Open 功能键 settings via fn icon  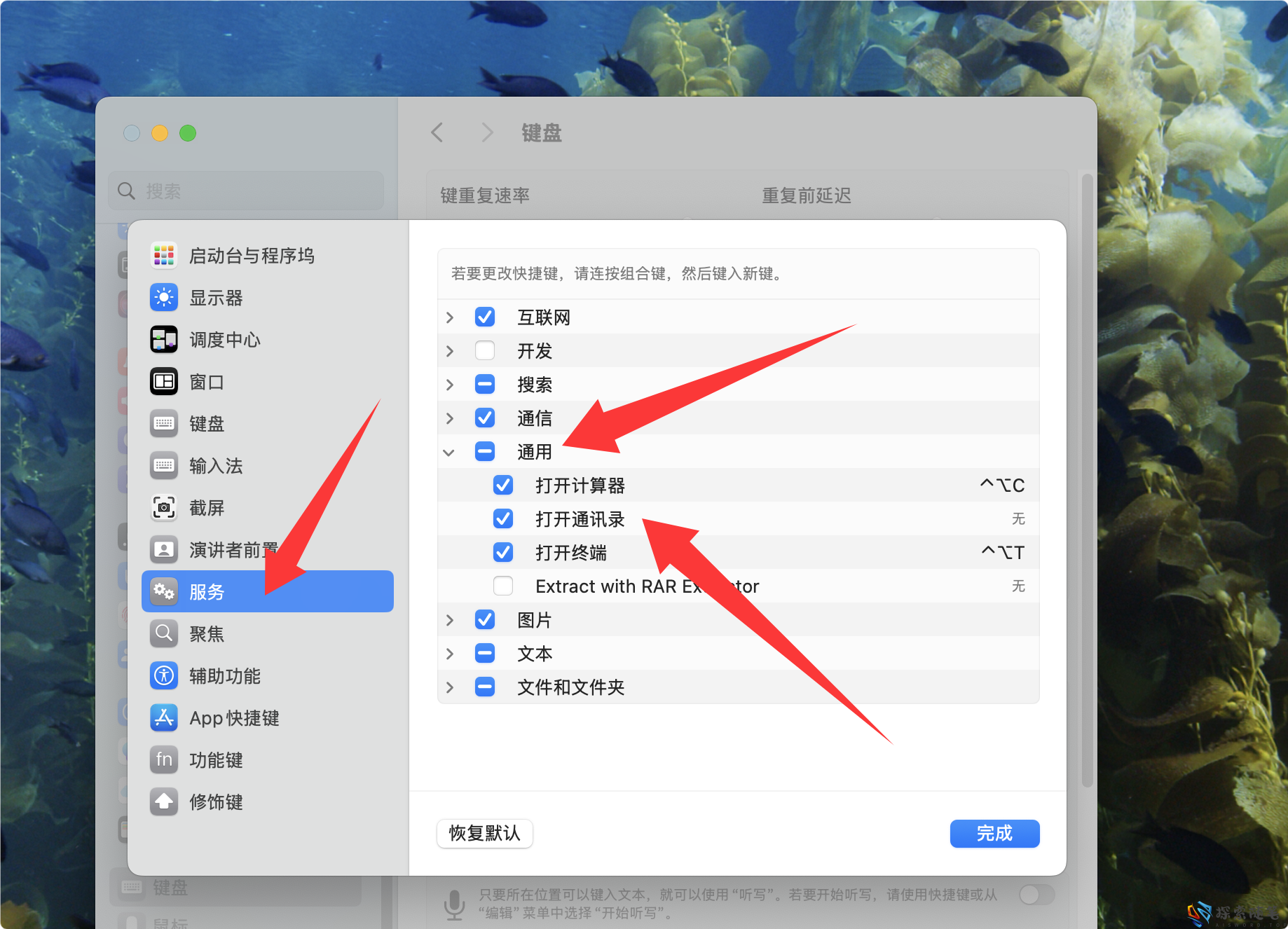tap(163, 759)
